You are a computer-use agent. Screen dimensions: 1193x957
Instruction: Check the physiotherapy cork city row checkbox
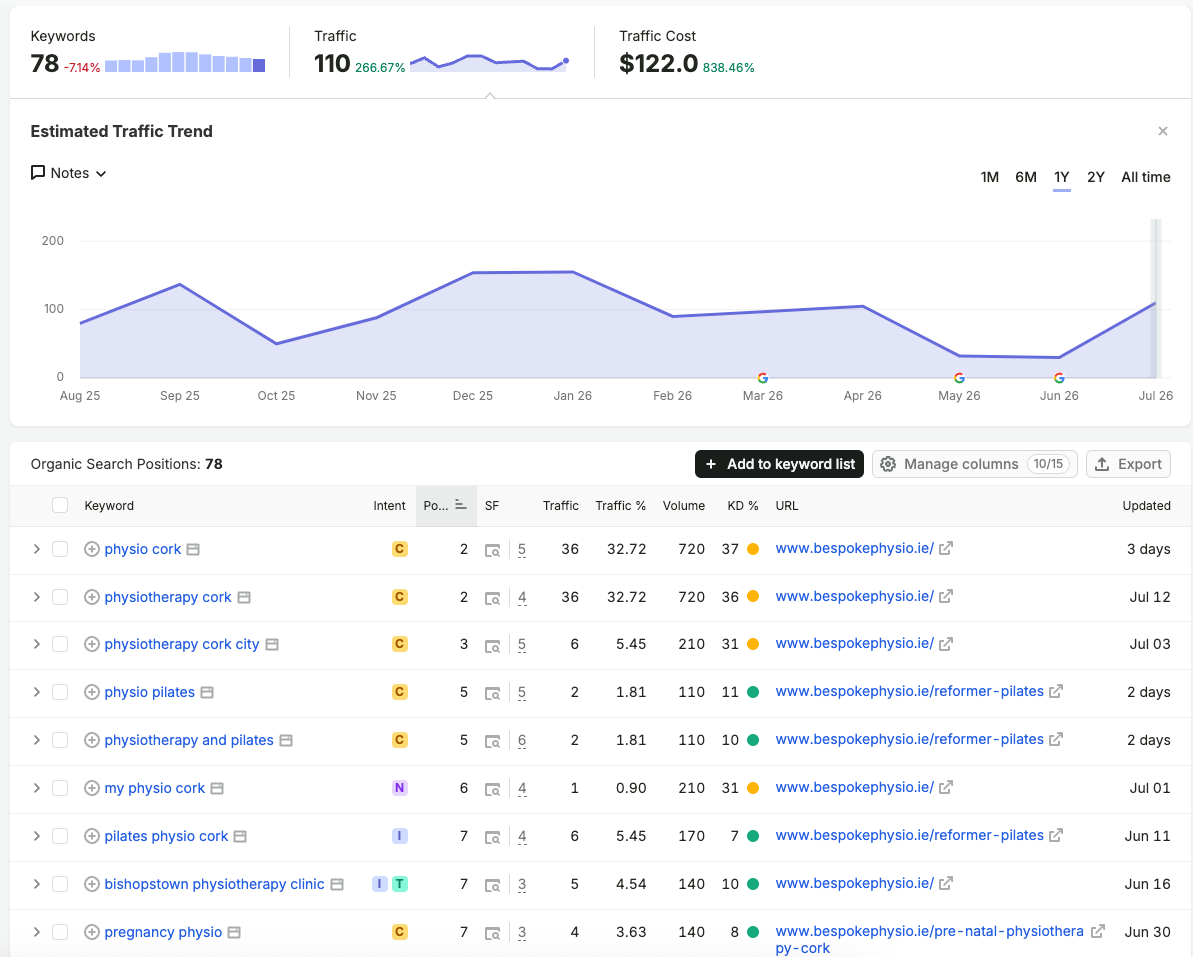coord(60,644)
